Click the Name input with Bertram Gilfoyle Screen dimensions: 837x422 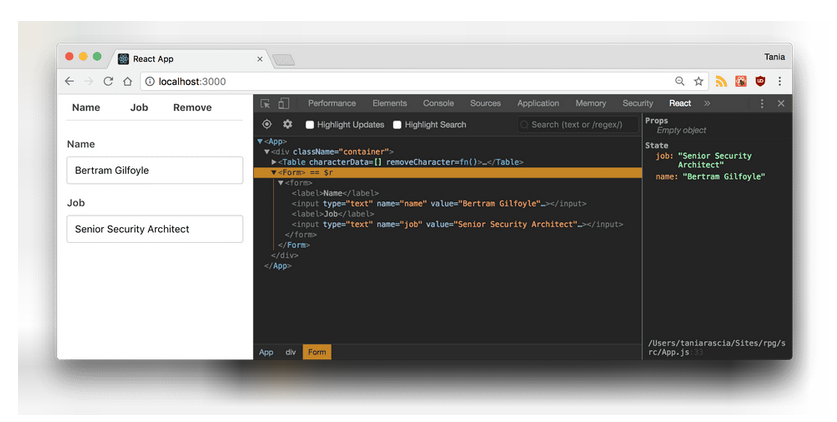click(155, 170)
